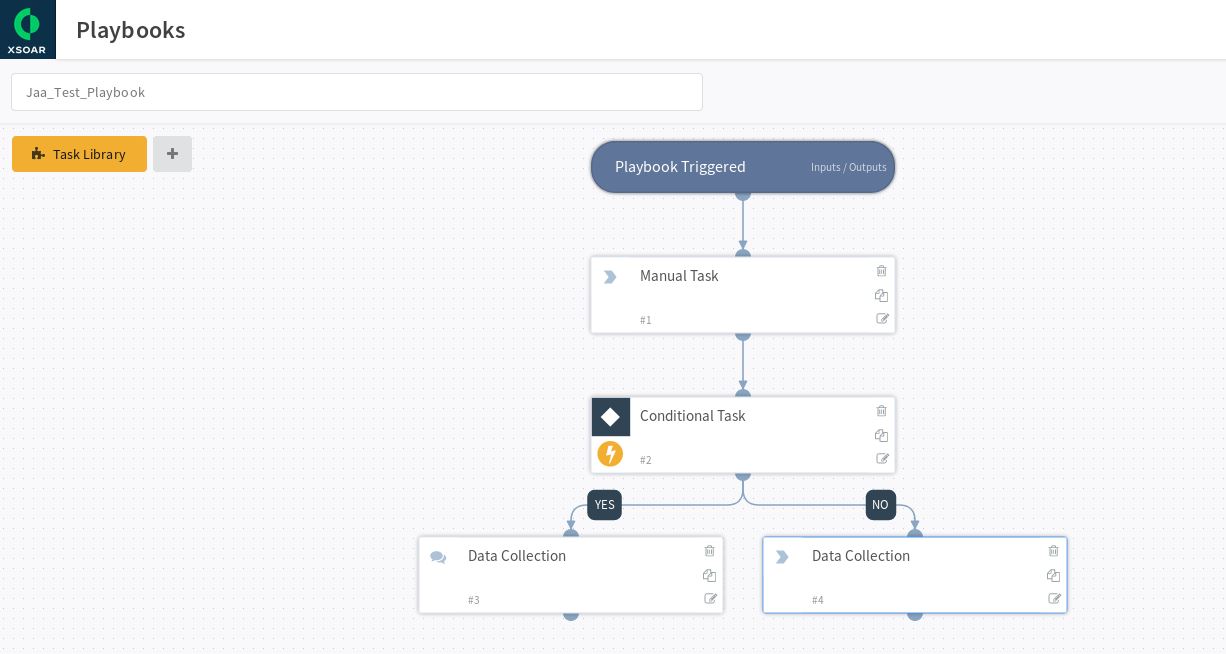Open the Task Library
The image size is (1226, 654).
tap(79, 154)
